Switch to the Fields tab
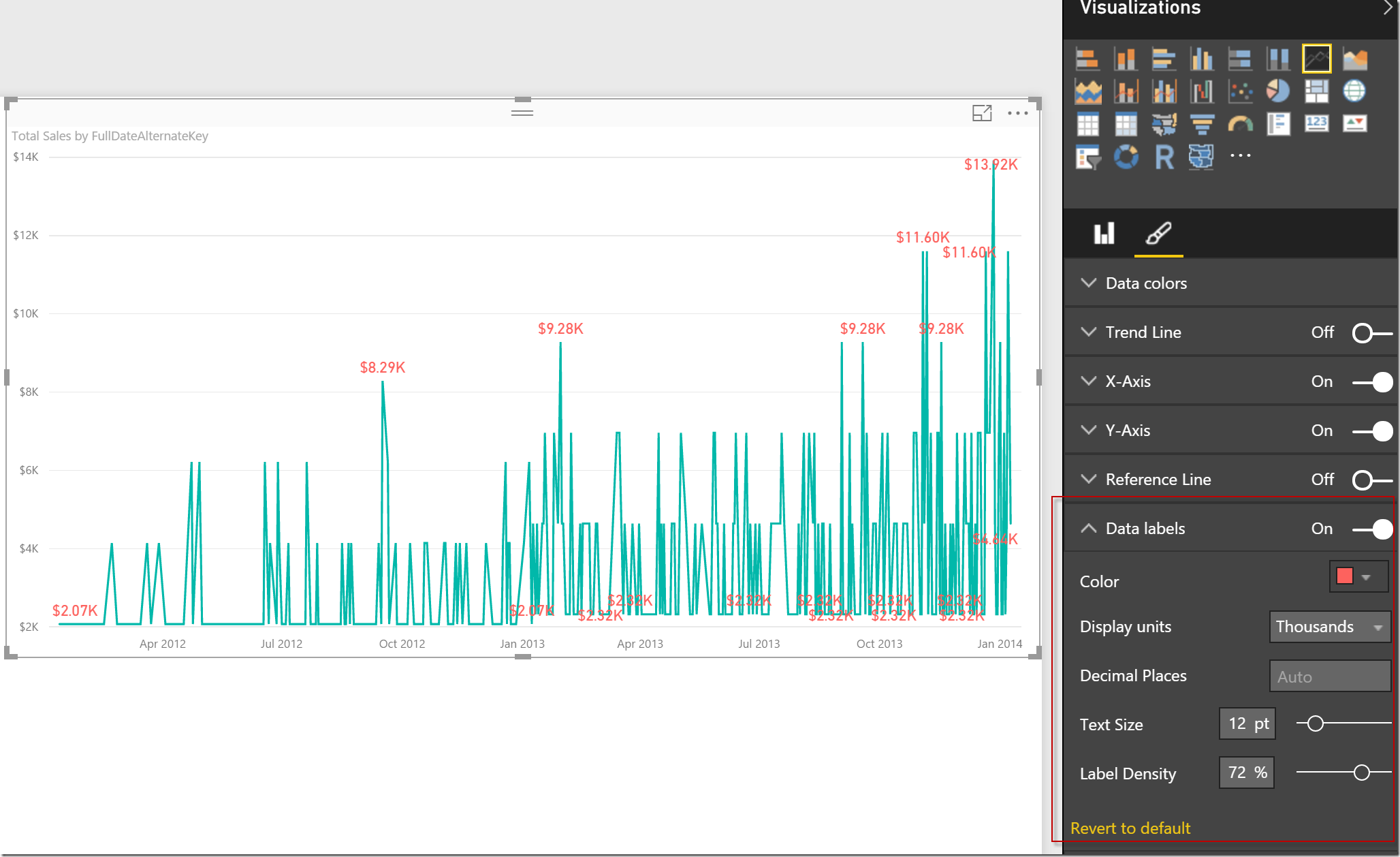The height and width of the screenshot is (857, 1400). pyautogui.click(x=1104, y=234)
